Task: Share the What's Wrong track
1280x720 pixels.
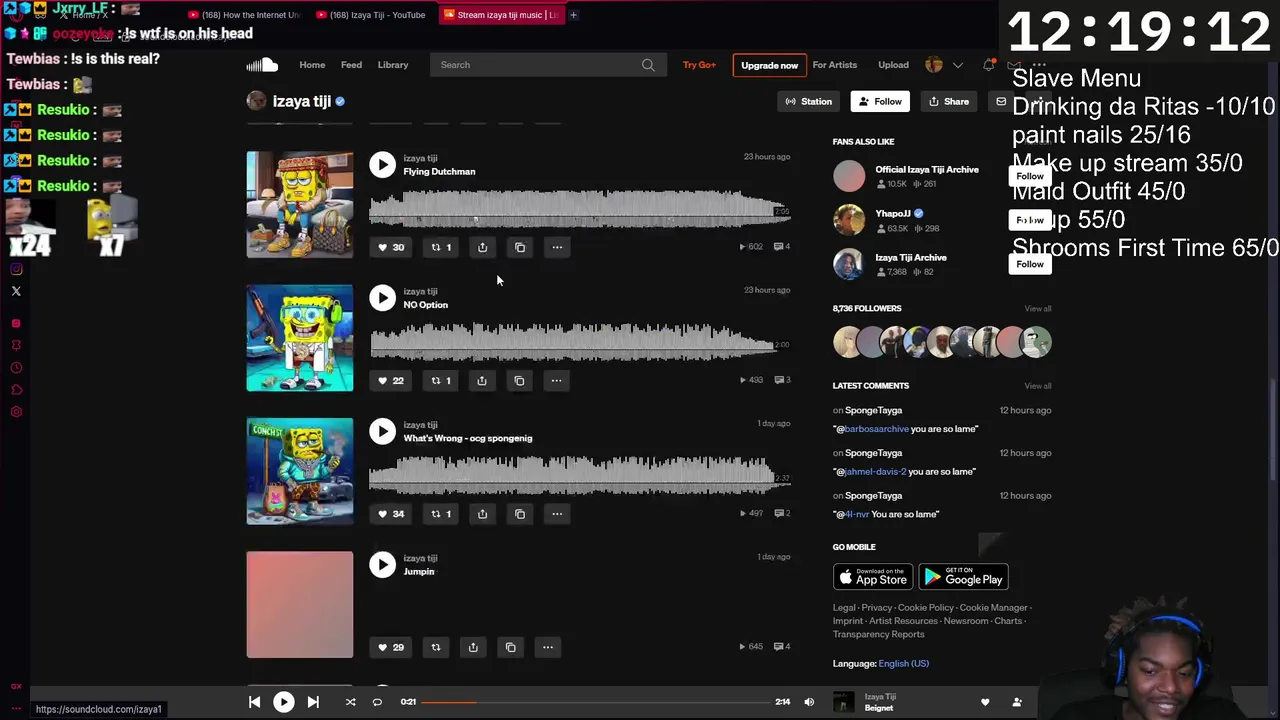Action: coord(482,514)
